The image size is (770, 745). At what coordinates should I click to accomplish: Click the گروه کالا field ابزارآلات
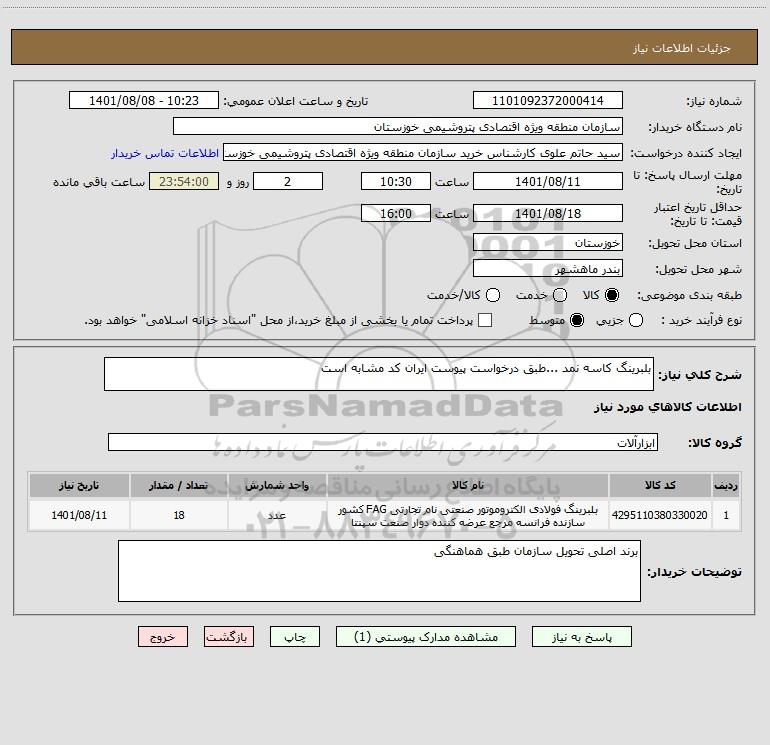click(x=383, y=442)
